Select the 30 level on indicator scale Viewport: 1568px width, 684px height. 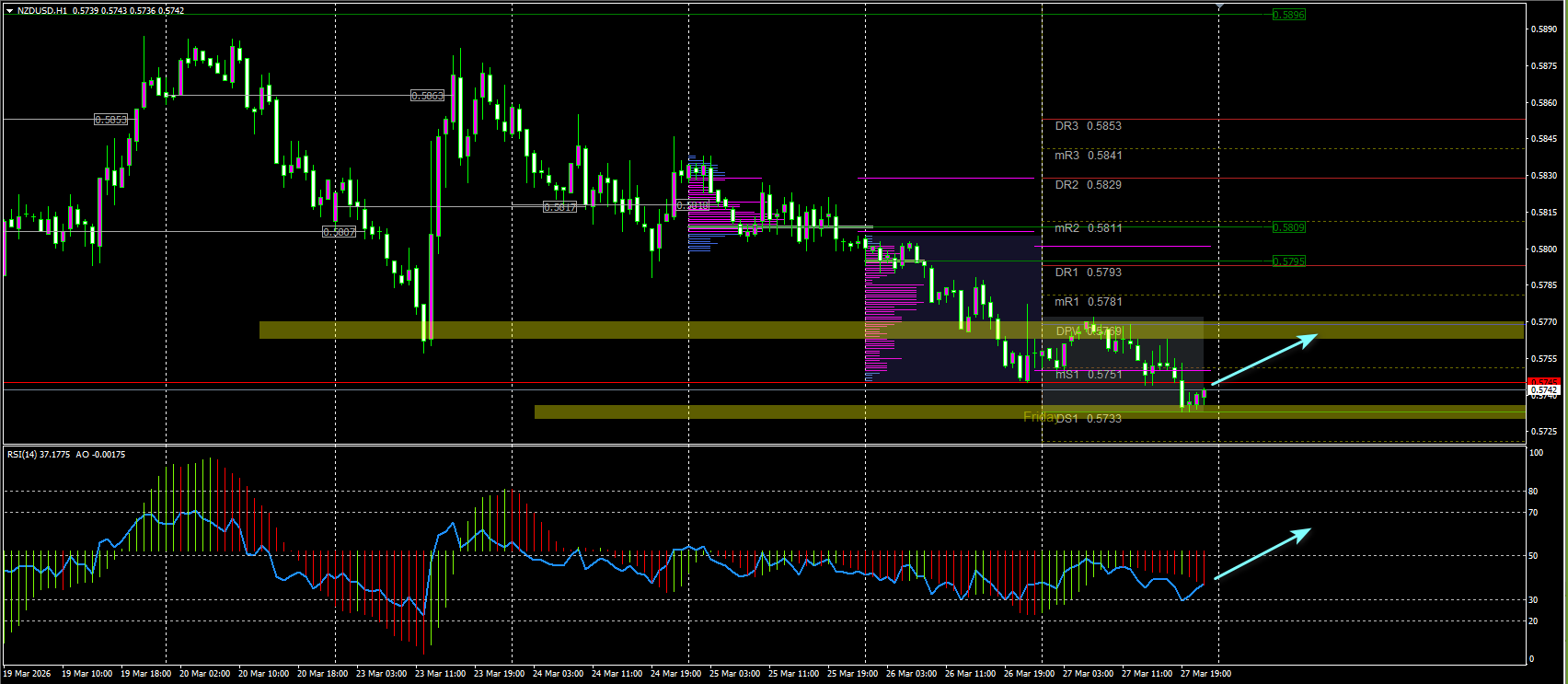(x=1533, y=600)
